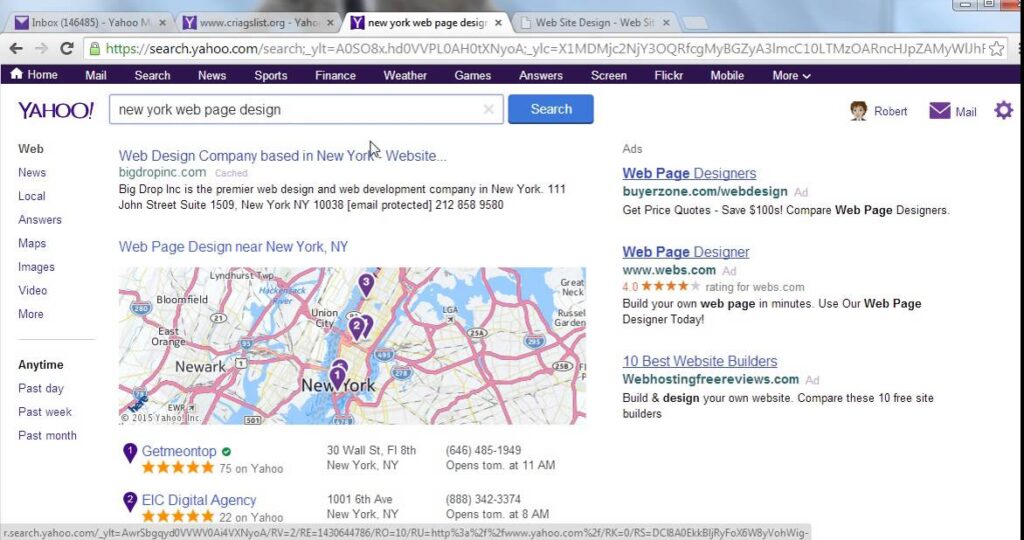Image resolution: width=1024 pixels, height=540 pixels.
Task: Open the purple Mail envelope icon
Action: pyautogui.click(x=939, y=111)
